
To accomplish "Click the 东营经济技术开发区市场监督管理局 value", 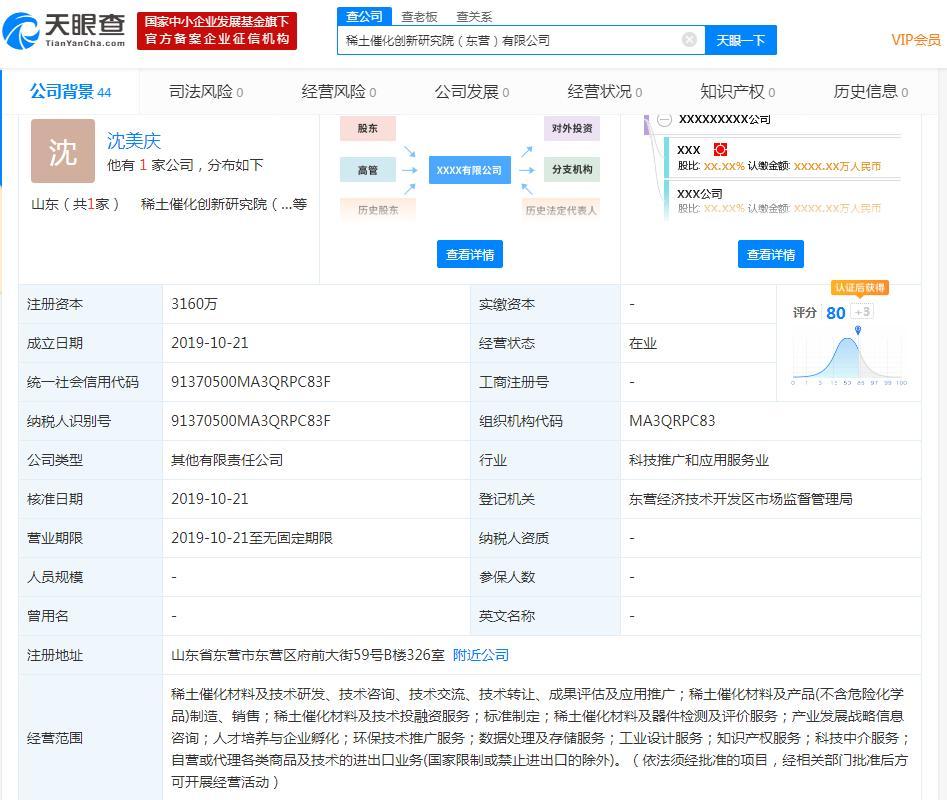I will pyautogui.click(x=740, y=499).
